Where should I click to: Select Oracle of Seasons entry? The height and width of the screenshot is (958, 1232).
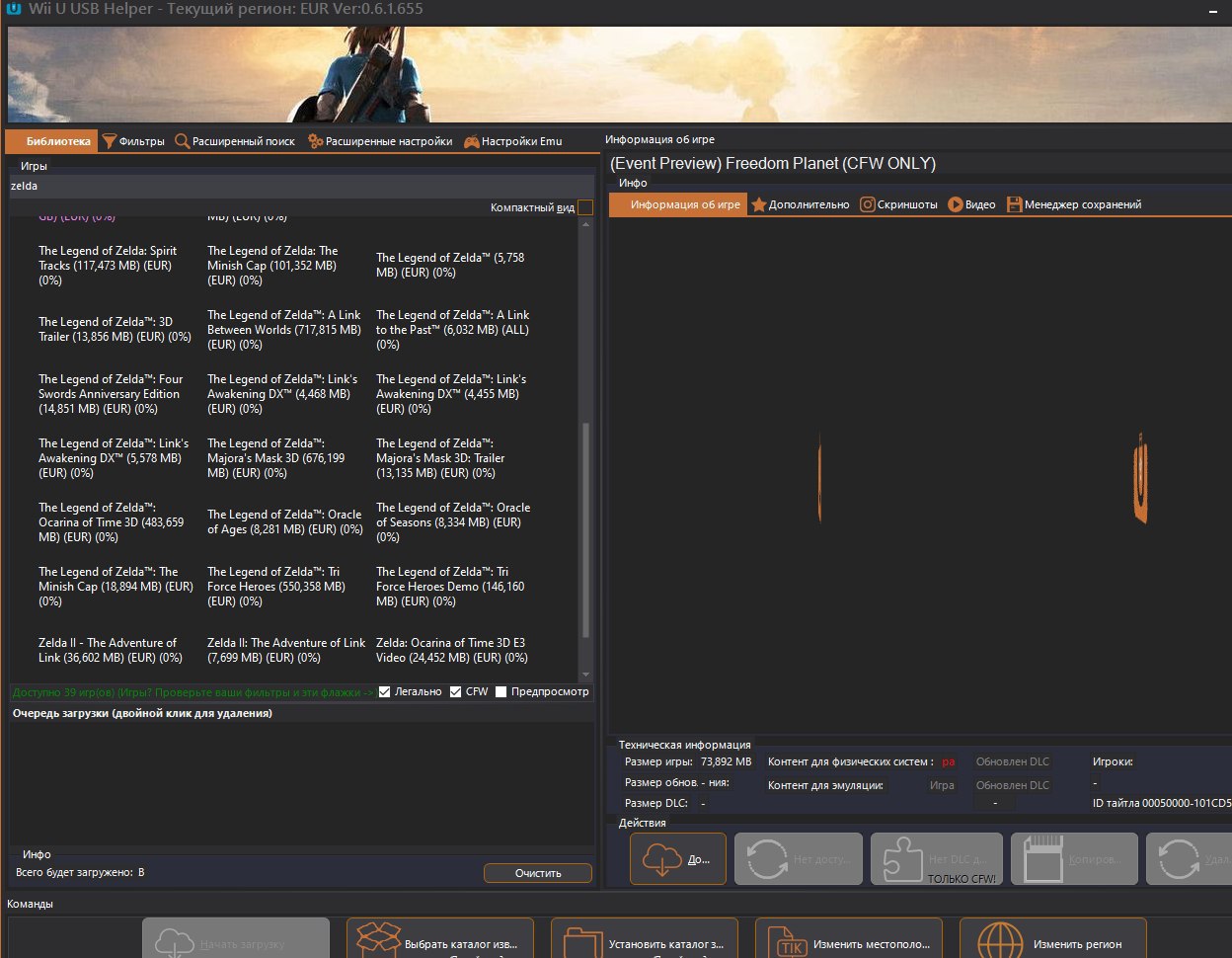click(x=453, y=522)
